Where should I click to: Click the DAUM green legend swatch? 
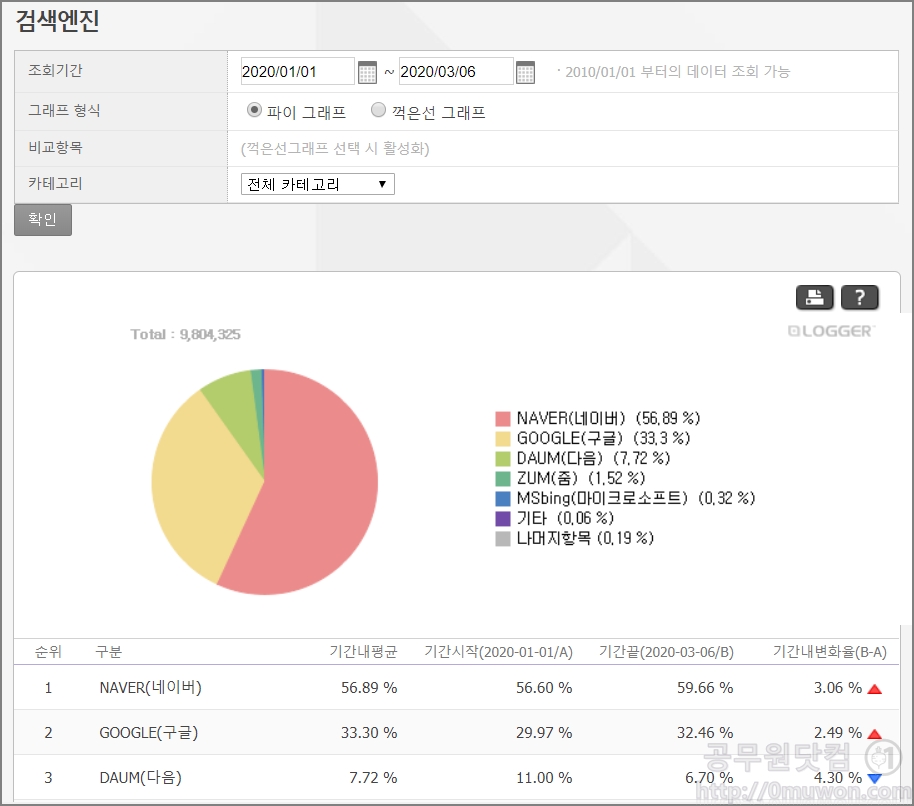coord(502,459)
